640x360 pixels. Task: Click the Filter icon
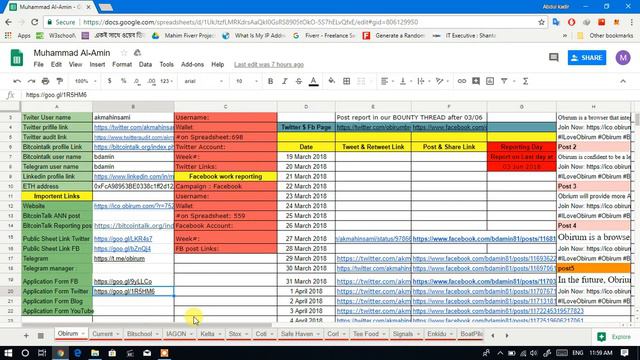(x=504, y=81)
